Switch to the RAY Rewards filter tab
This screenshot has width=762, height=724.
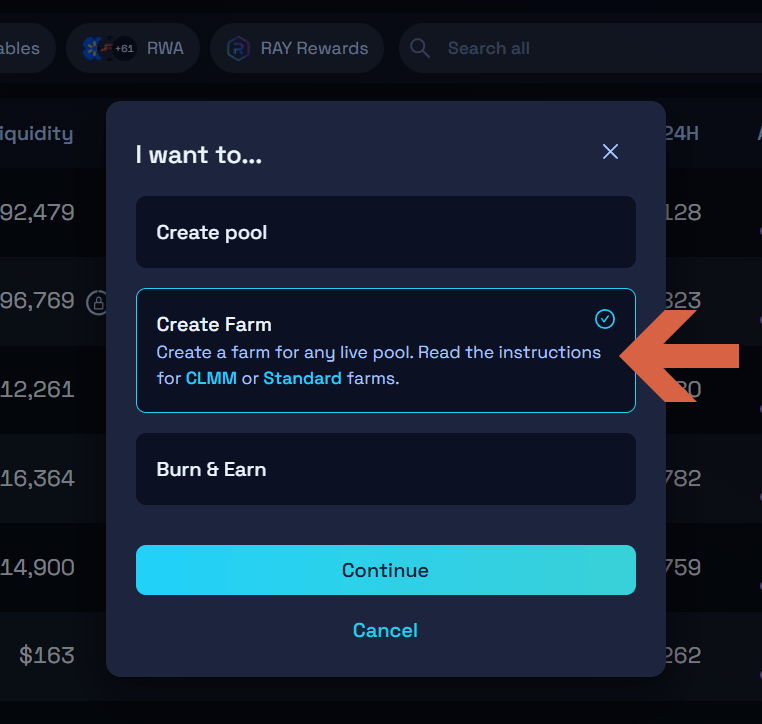(x=314, y=48)
